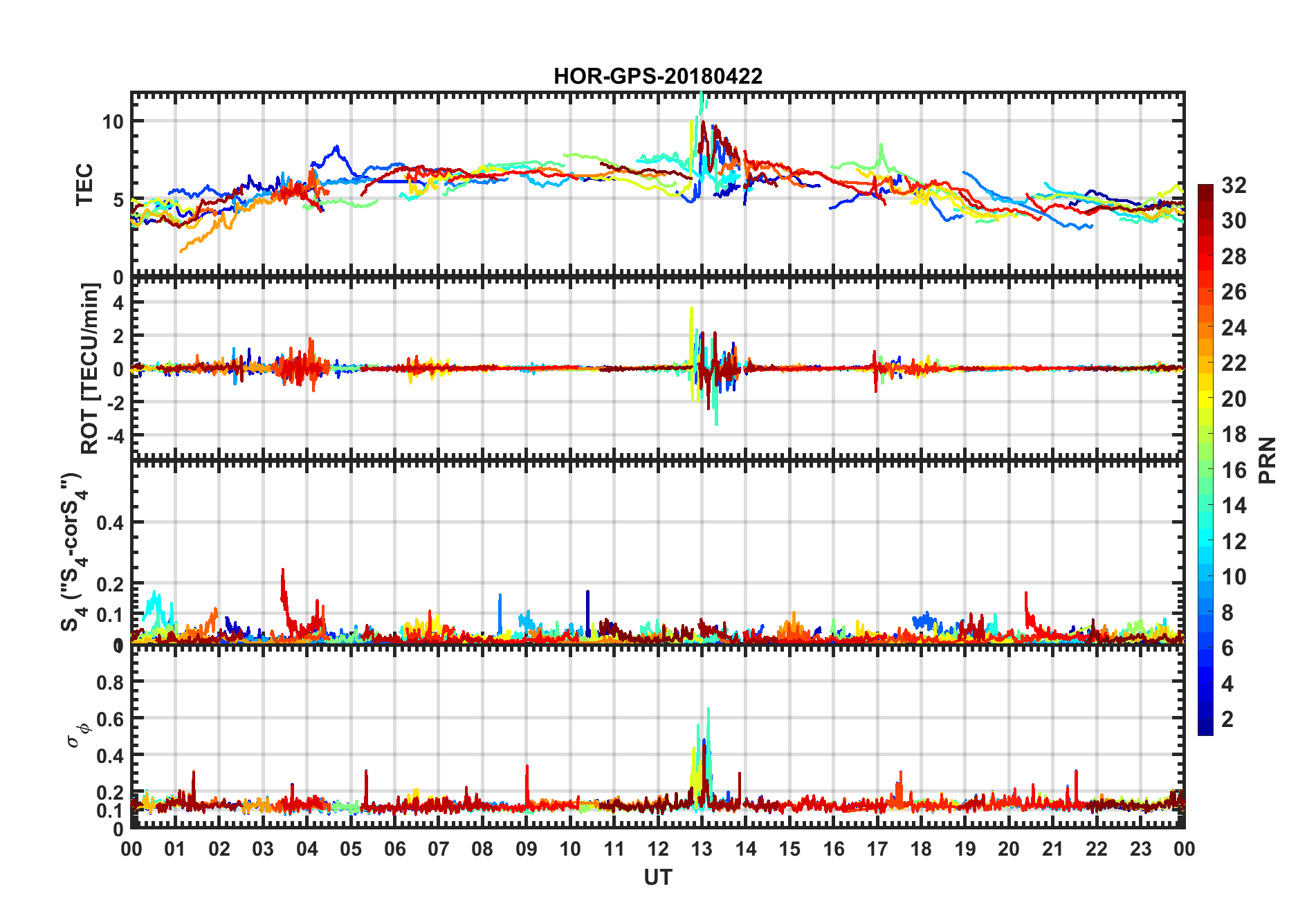Select the PRN colorbar label

[1267, 460]
